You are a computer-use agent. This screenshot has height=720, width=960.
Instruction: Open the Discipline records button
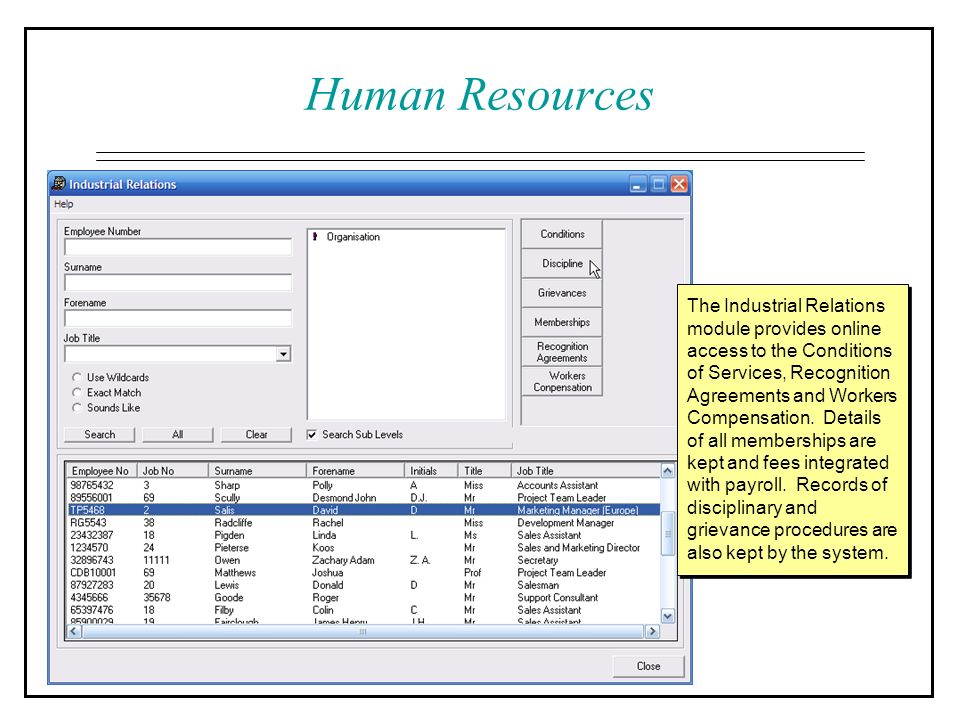click(x=562, y=263)
